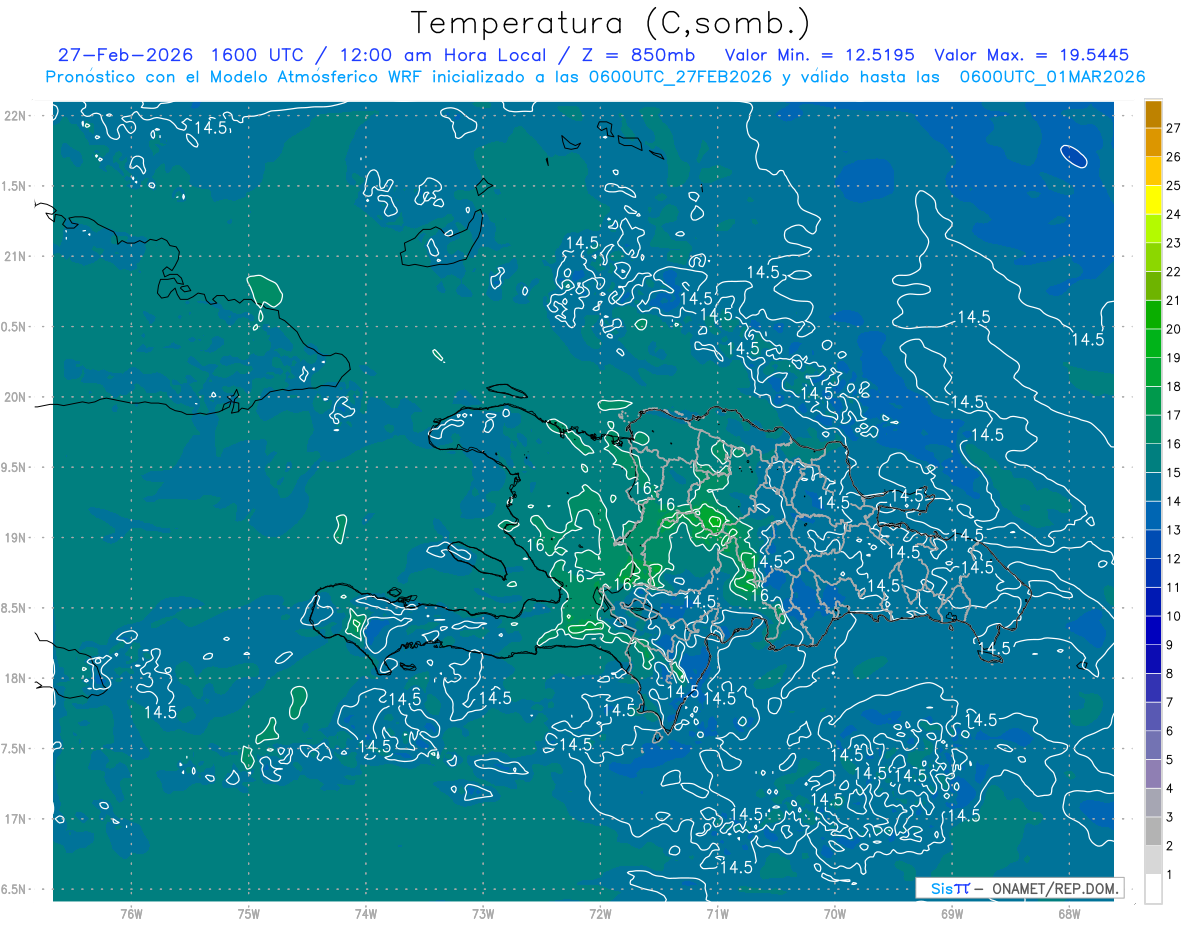Click the 18N latitude axis label
Viewport: 1200px width, 927px height.
coord(15,678)
